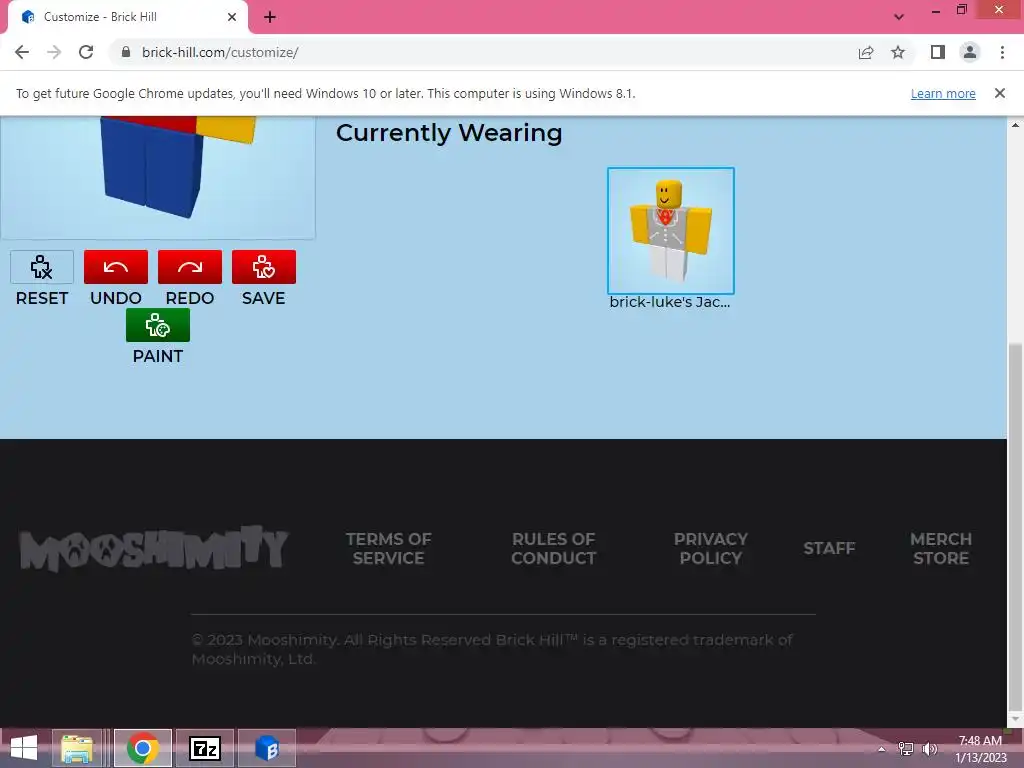Expand the tab search dropdown arrow

[x=899, y=17]
